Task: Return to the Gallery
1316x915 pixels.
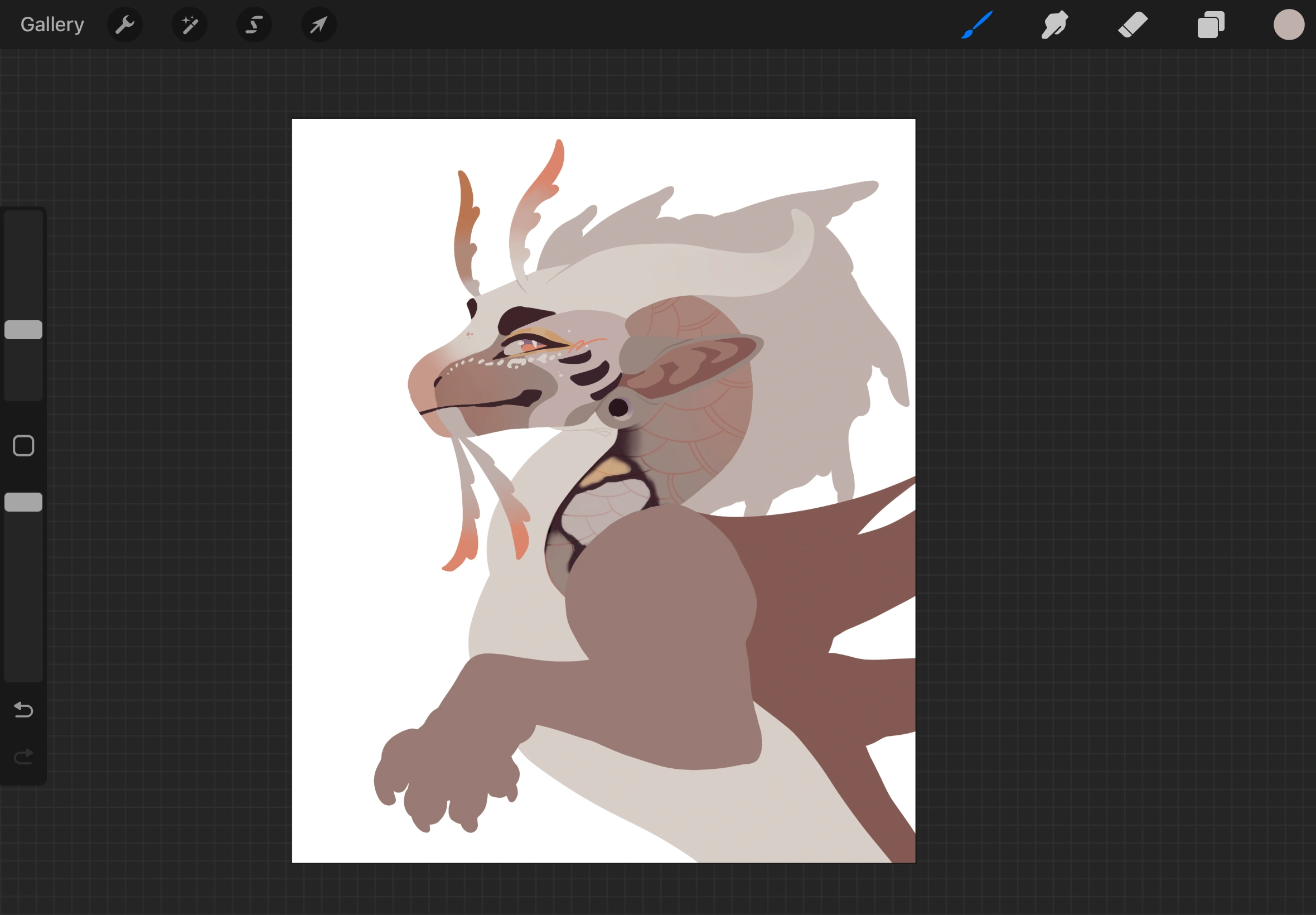Action: click(52, 25)
